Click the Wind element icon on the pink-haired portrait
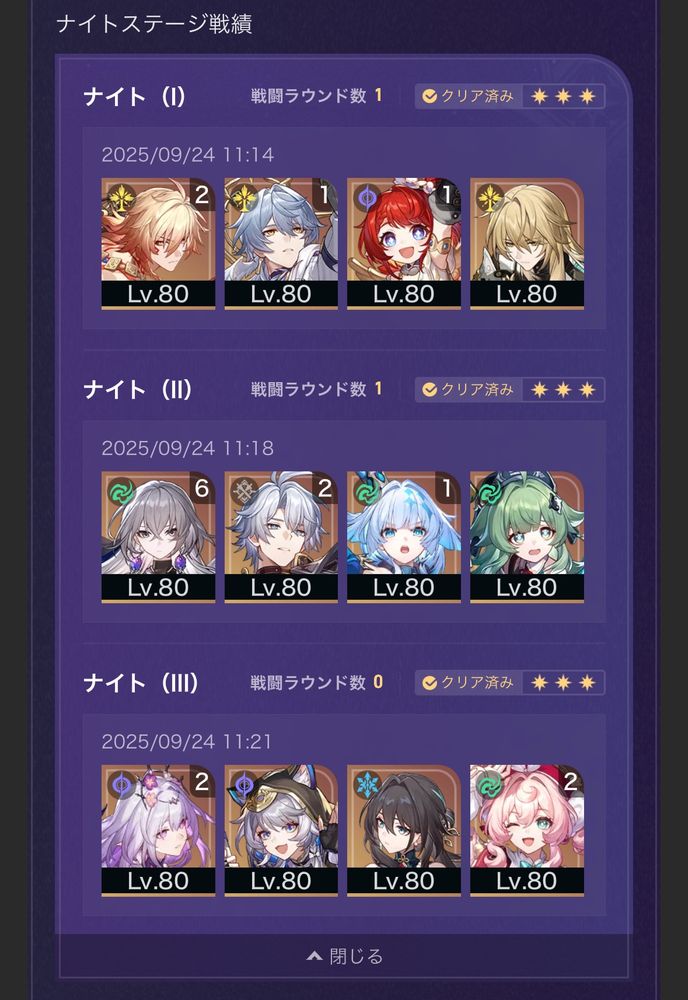 click(490, 785)
